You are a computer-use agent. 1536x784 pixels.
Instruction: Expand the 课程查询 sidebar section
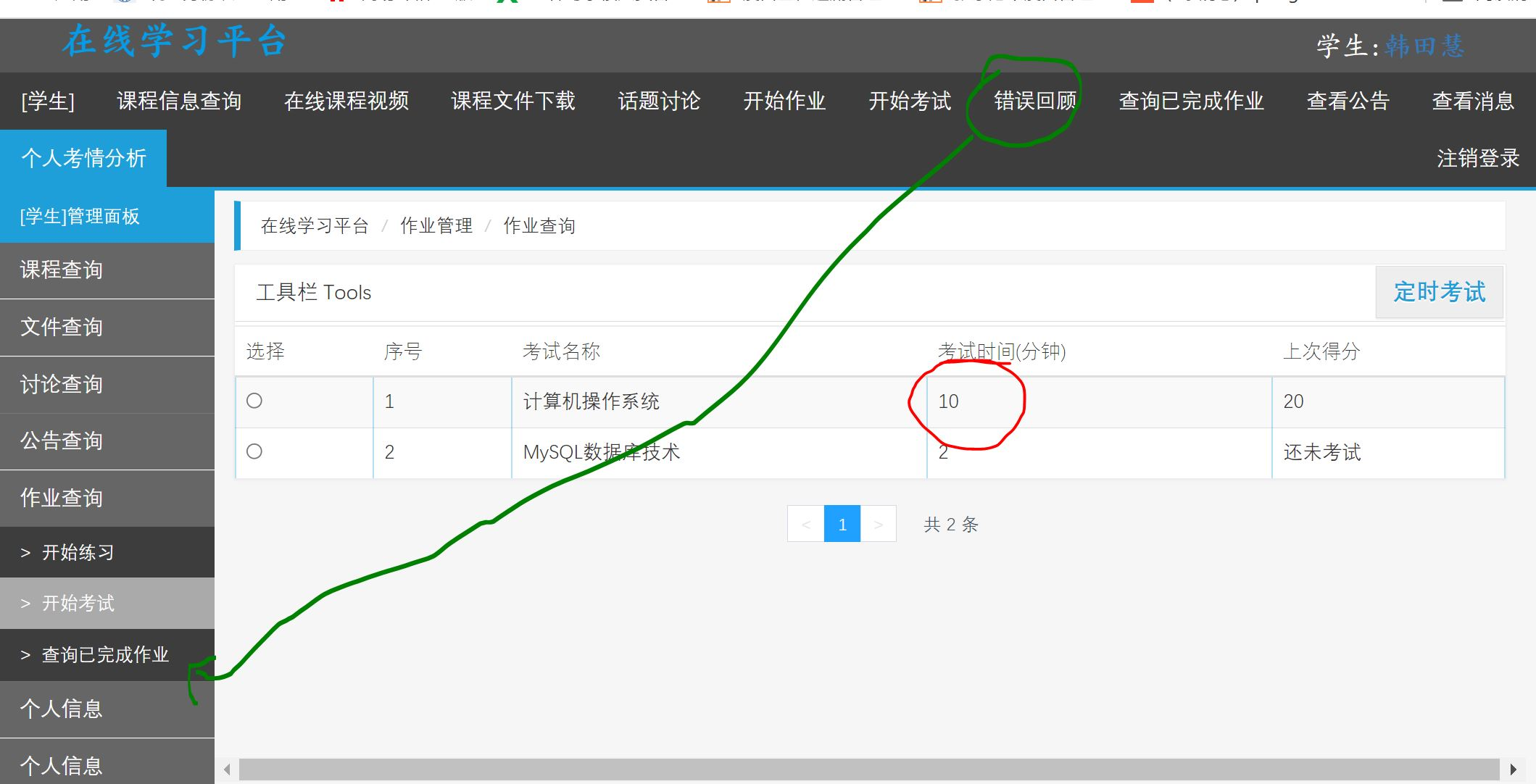(x=62, y=270)
